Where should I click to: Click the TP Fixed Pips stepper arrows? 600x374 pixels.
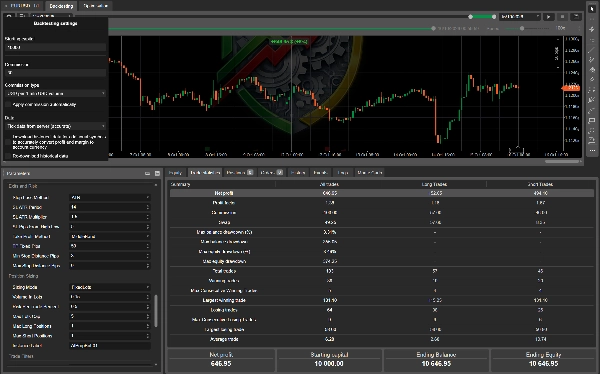(x=148, y=246)
